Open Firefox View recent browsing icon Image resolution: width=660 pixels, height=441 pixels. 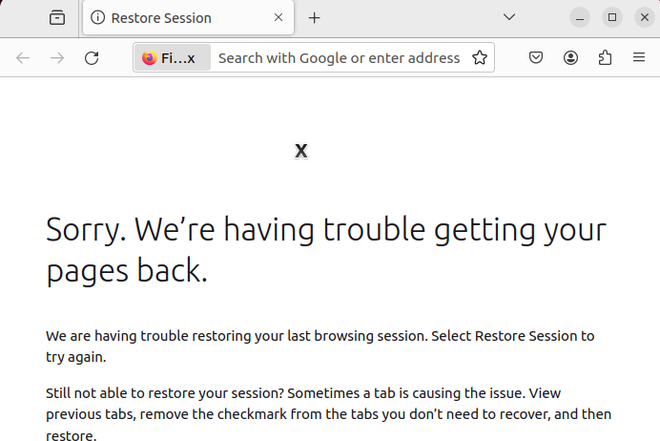pyautogui.click(x=57, y=18)
